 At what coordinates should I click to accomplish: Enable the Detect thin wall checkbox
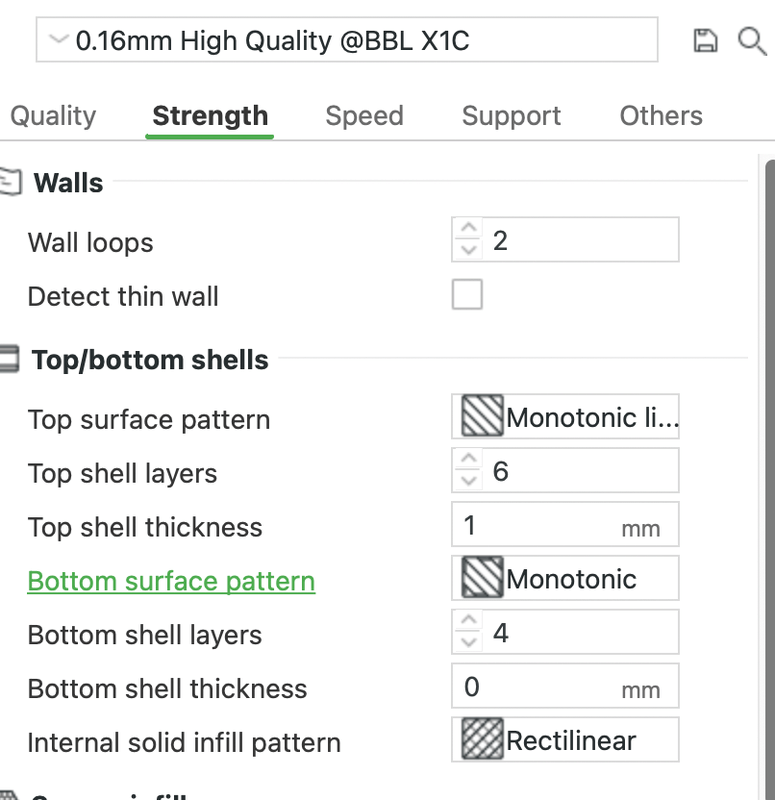click(467, 295)
